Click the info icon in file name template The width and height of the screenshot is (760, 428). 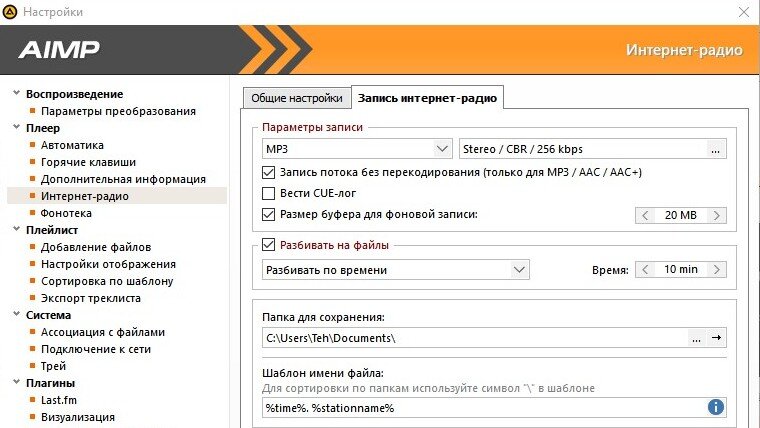coord(716,407)
